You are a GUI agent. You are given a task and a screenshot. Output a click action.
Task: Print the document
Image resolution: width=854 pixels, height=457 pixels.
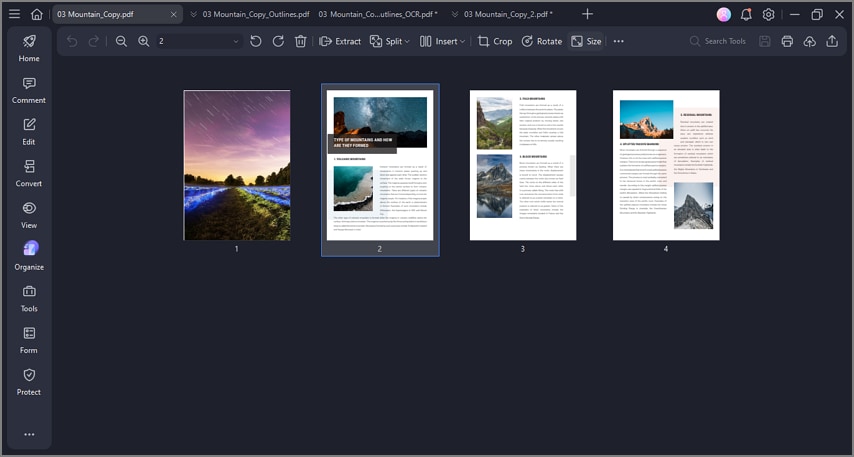click(787, 41)
